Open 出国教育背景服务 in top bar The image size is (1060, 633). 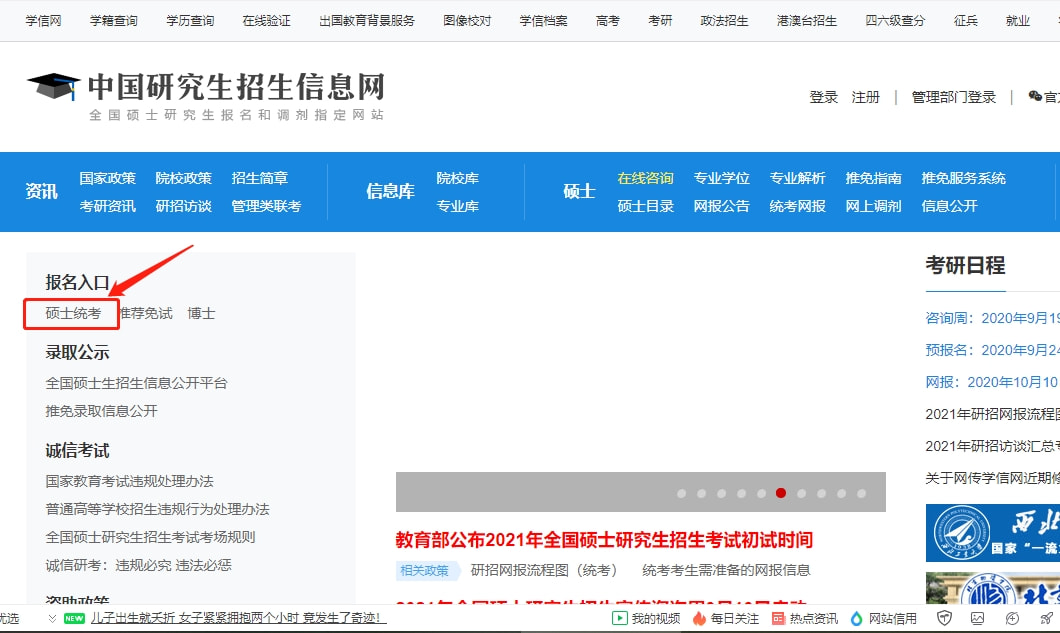(x=367, y=21)
